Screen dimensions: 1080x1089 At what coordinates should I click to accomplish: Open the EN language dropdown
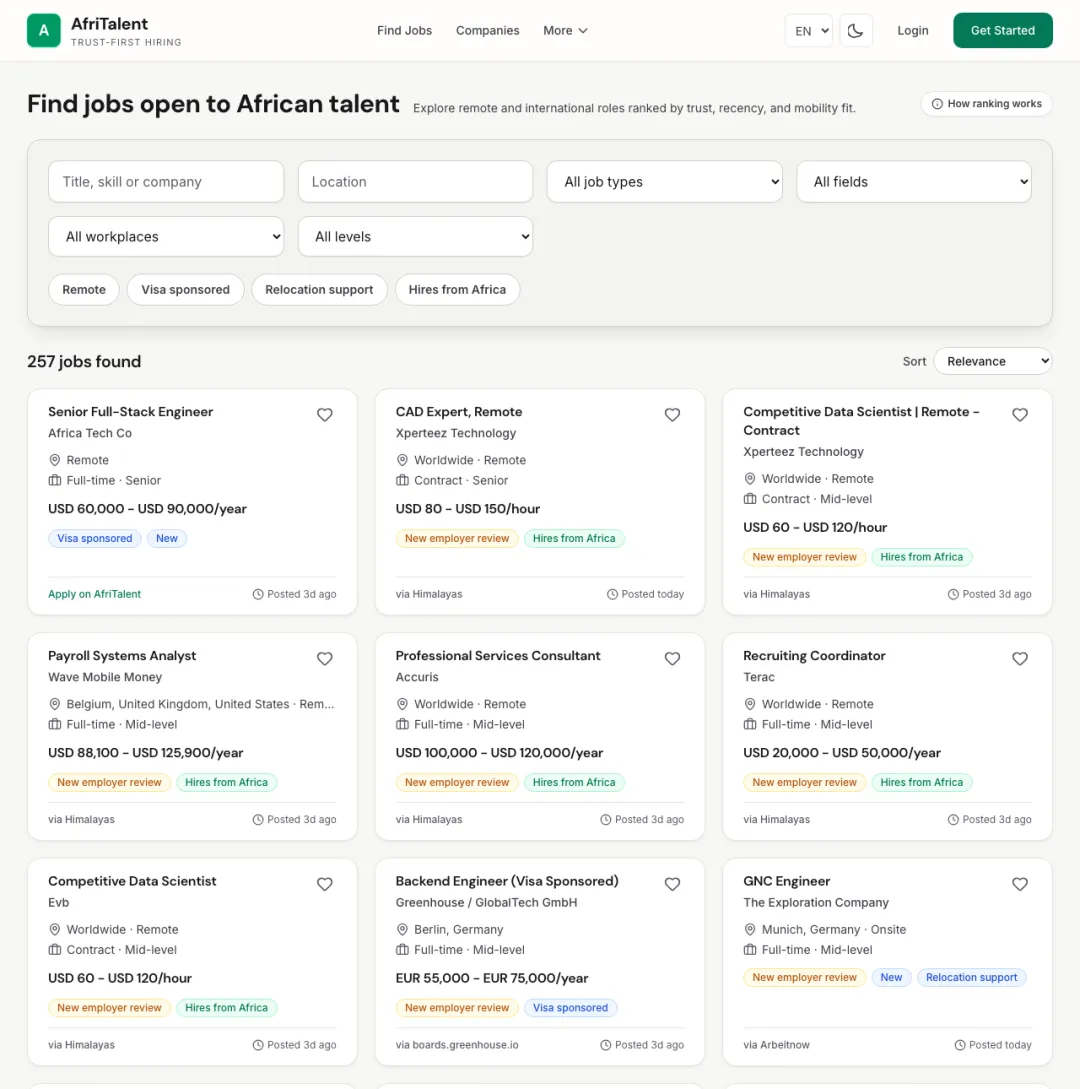809,31
